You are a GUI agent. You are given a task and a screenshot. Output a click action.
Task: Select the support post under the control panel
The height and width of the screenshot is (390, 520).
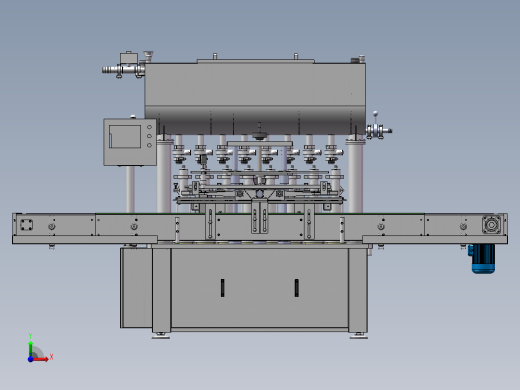tap(130, 189)
